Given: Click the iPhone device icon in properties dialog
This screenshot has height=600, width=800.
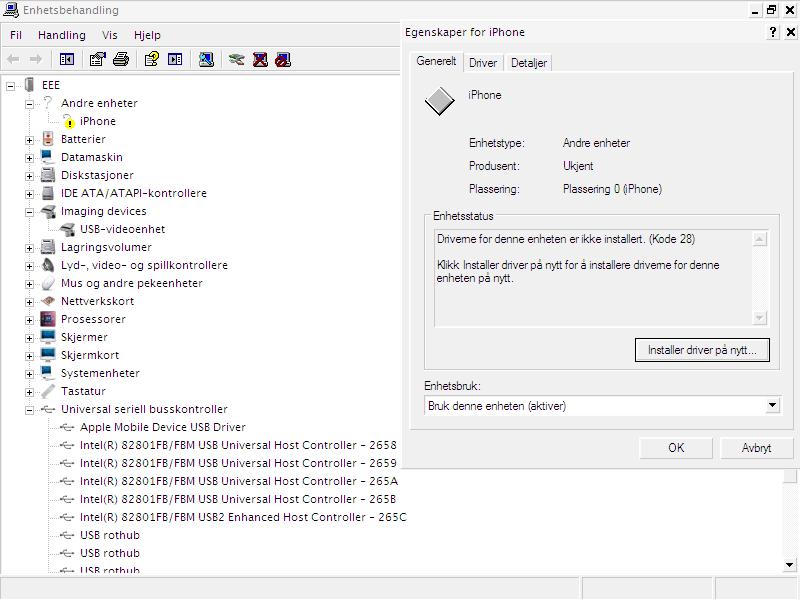Looking at the screenshot, I should tap(439, 101).
